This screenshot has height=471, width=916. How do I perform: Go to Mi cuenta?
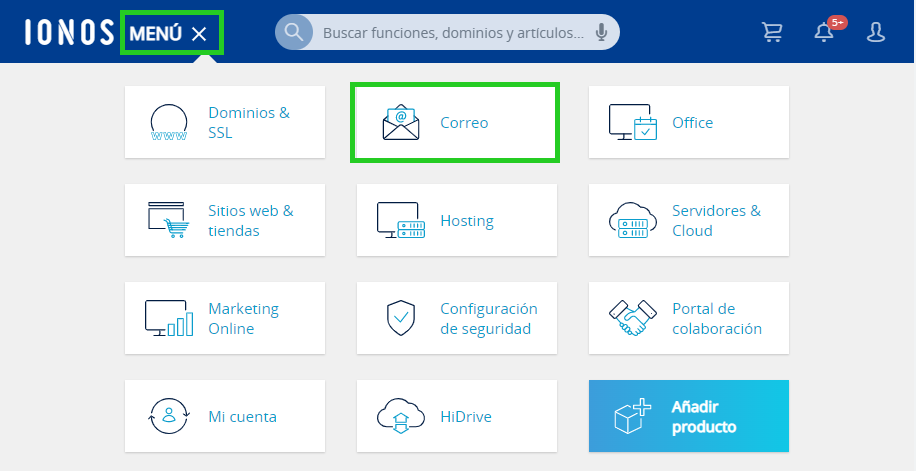click(225, 416)
